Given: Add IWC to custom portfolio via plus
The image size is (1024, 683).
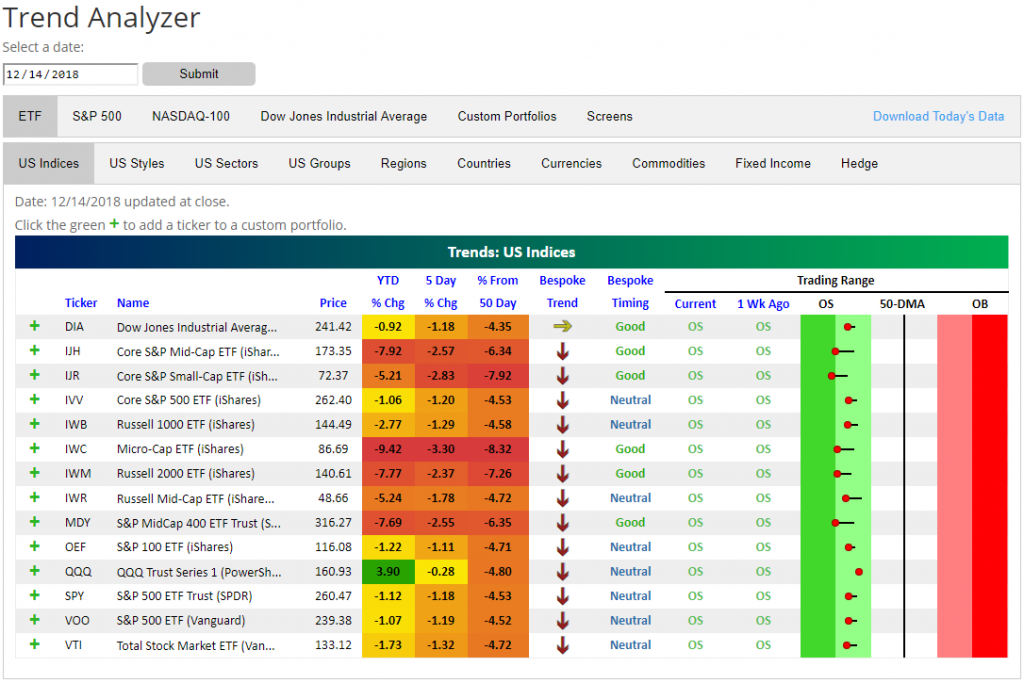Looking at the screenshot, I should click(36, 449).
